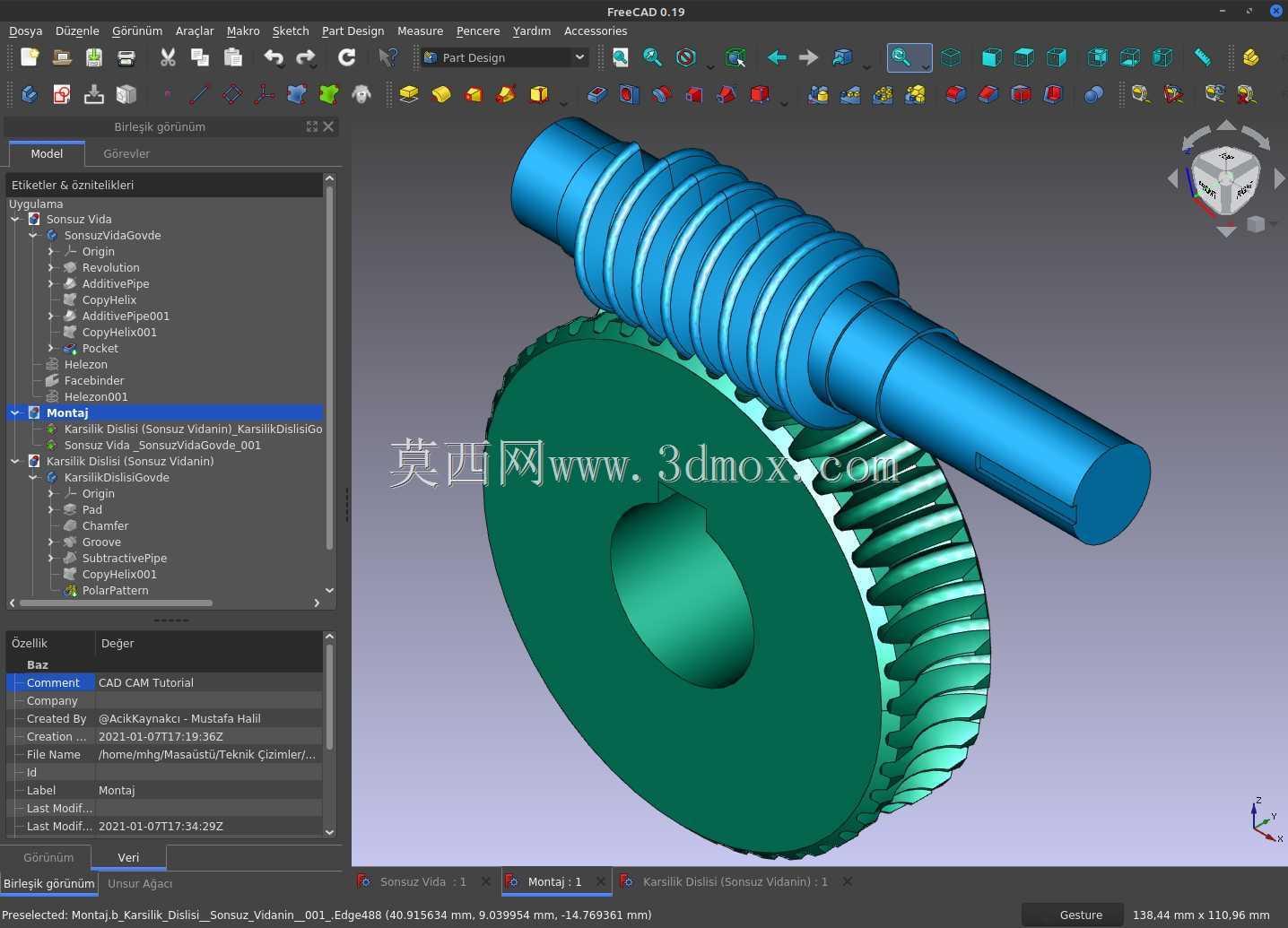Image resolution: width=1288 pixels, height=928 pixels.
Task: Create shape binder green icon
Action: tap(329, 94)
